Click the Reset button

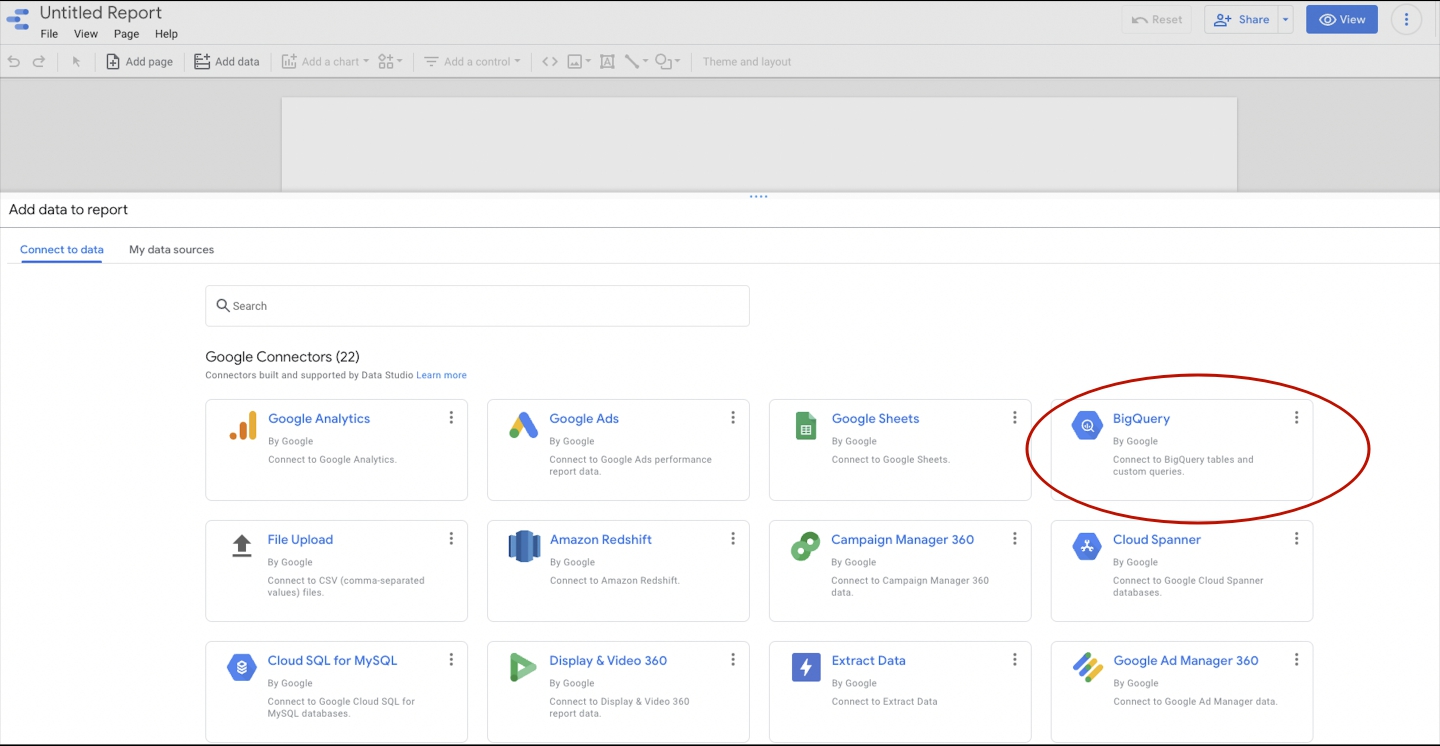click(x=1157, y=19)
